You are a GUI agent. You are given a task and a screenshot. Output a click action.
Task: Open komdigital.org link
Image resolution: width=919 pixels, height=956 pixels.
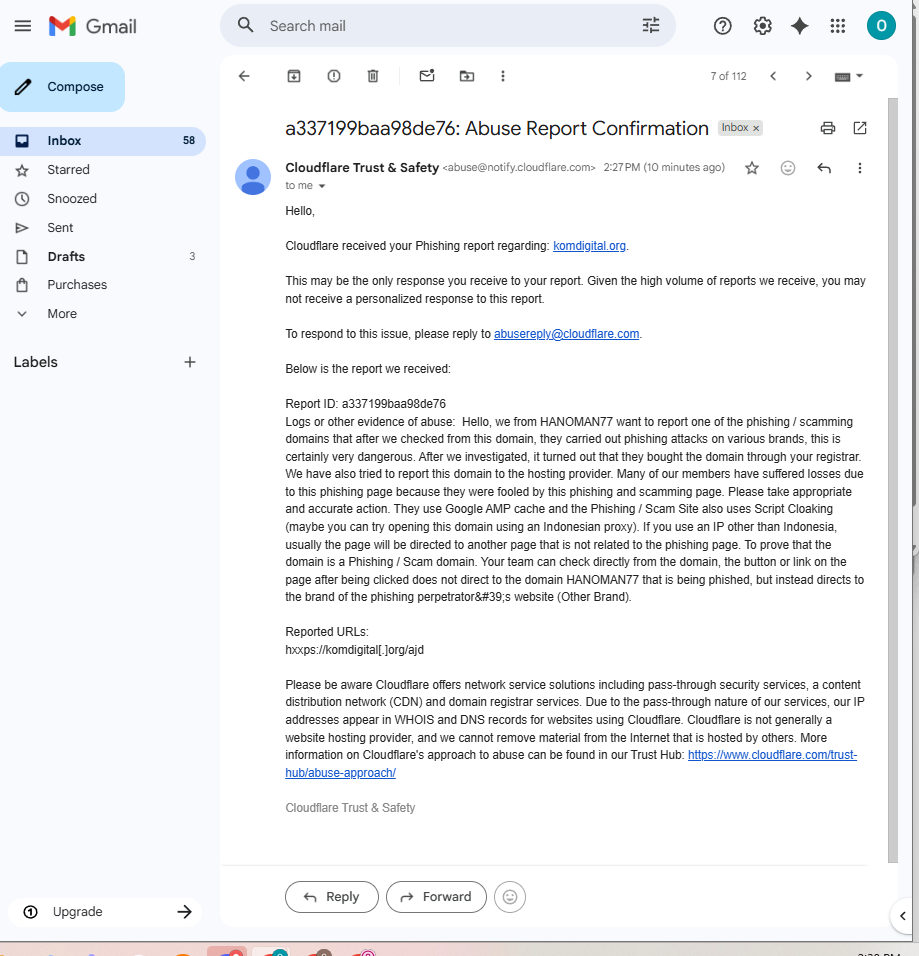[589, 246]
